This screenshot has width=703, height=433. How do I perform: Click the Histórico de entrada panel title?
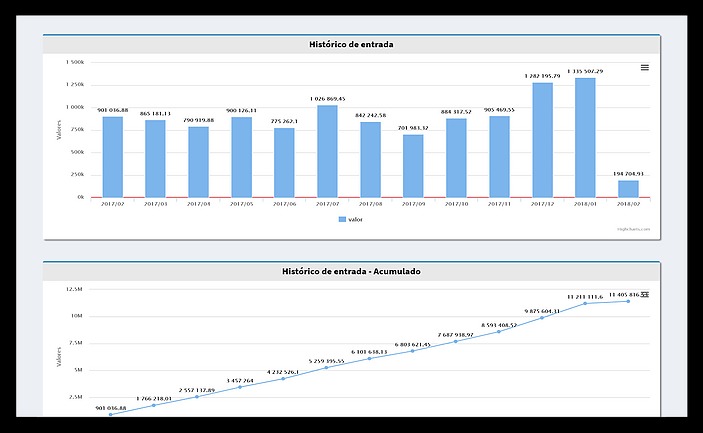351,44
